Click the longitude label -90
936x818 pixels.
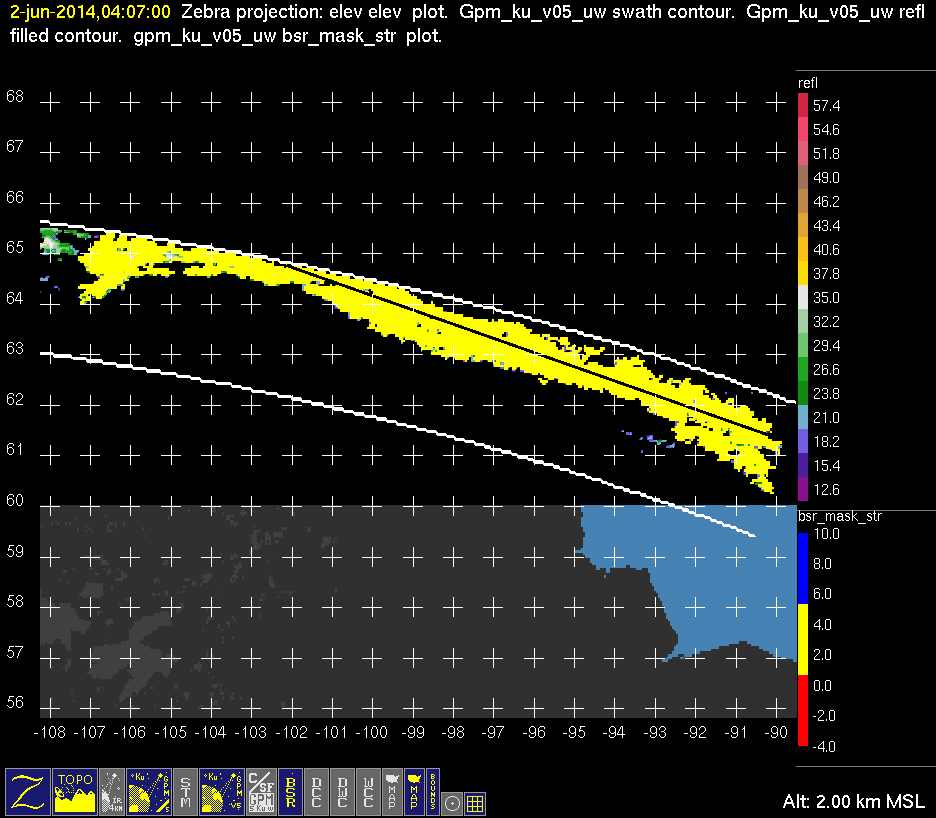click(x=775, y=733)
